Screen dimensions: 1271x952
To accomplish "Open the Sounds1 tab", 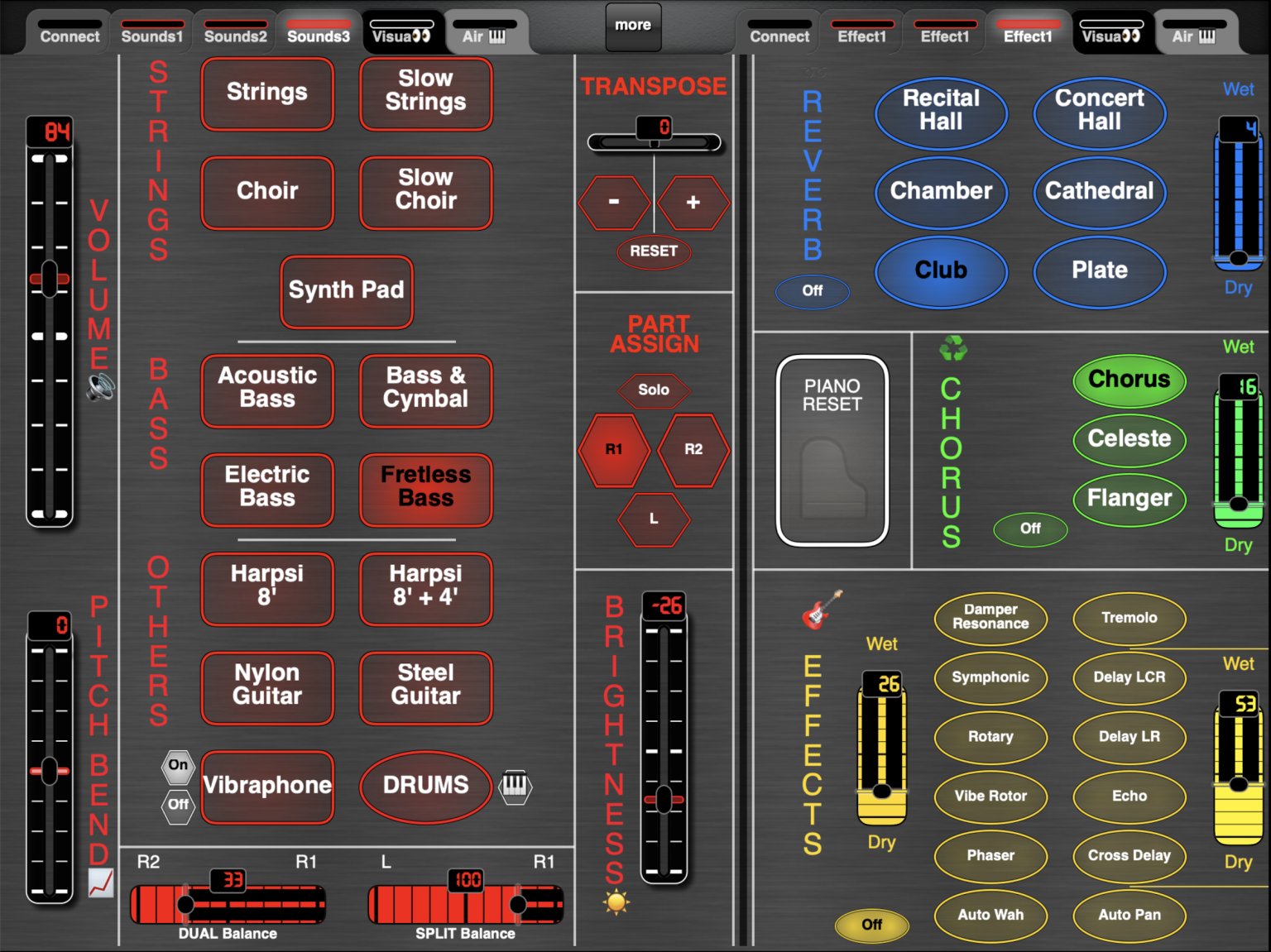I will tap(152, 33).
